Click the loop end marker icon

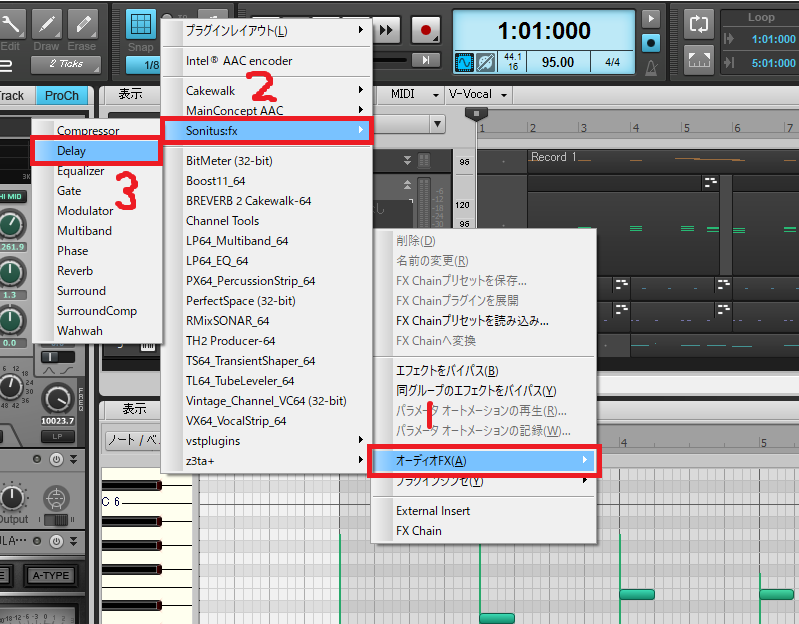pyautogui.click(x=729, y=63)
